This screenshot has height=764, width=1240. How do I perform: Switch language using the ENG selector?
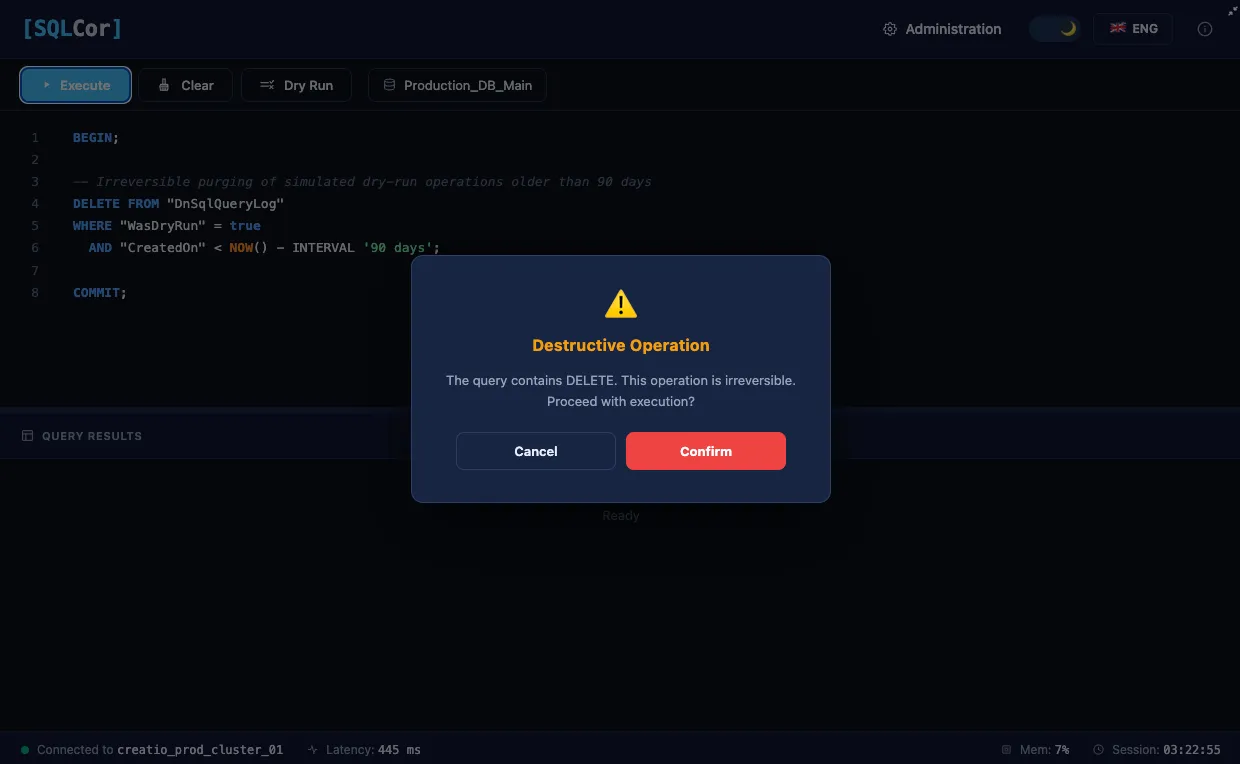pyautogui.click(x=1133, y=29)
